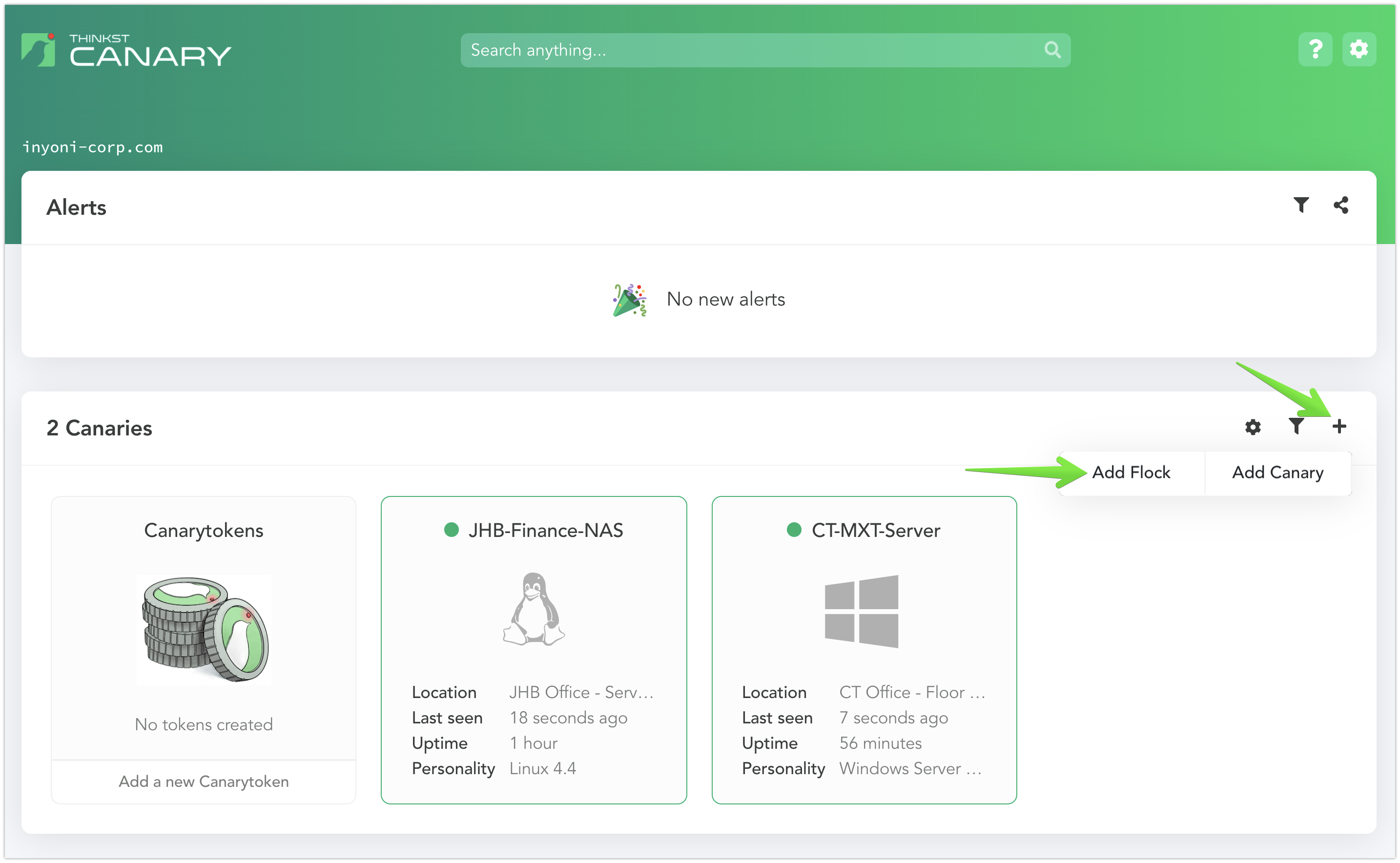This screenshot has width=1400, height=863.
Task: Click the Windows logo on CT-MXT-Server
Action: [861, 611]
